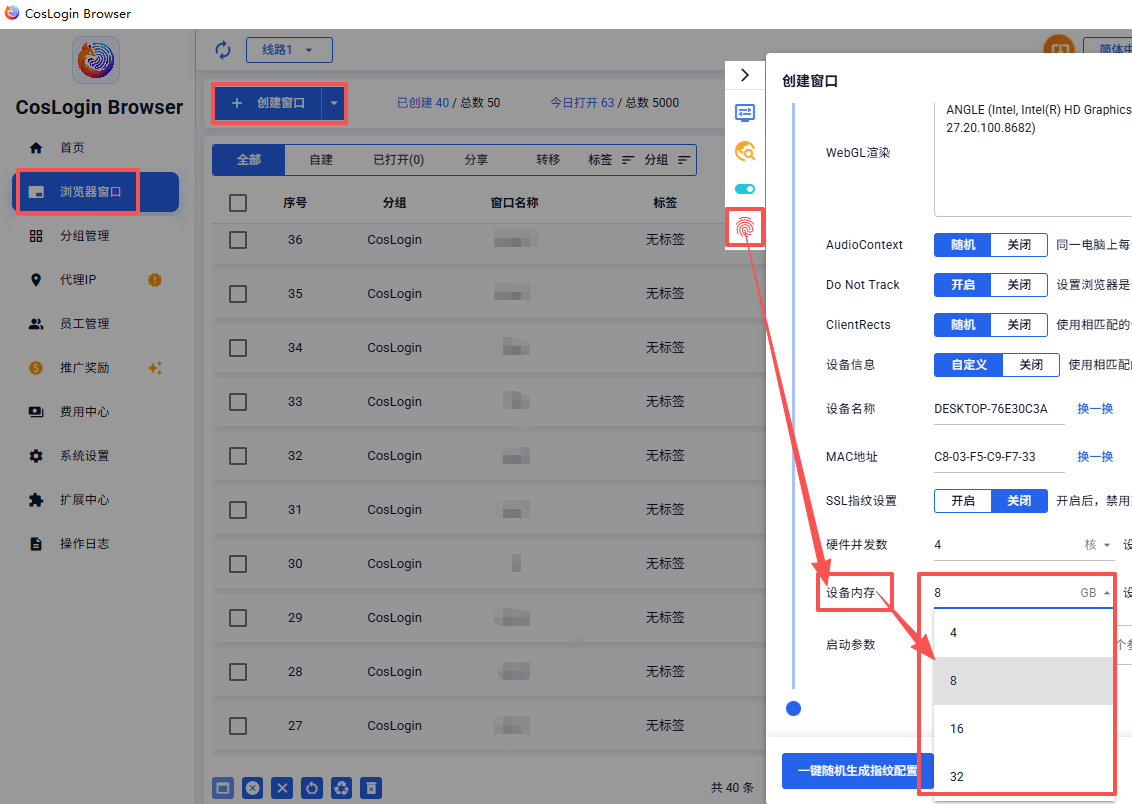The width and height of the screenshot is (1132, 804).
Task: Tick the checkbox for row 35
Action: pyautogui.click(x=238, y=294)
